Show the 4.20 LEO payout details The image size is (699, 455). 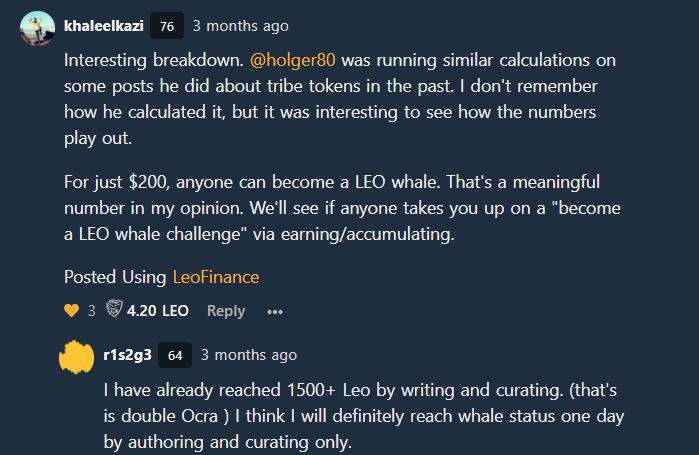click(158, 311)
